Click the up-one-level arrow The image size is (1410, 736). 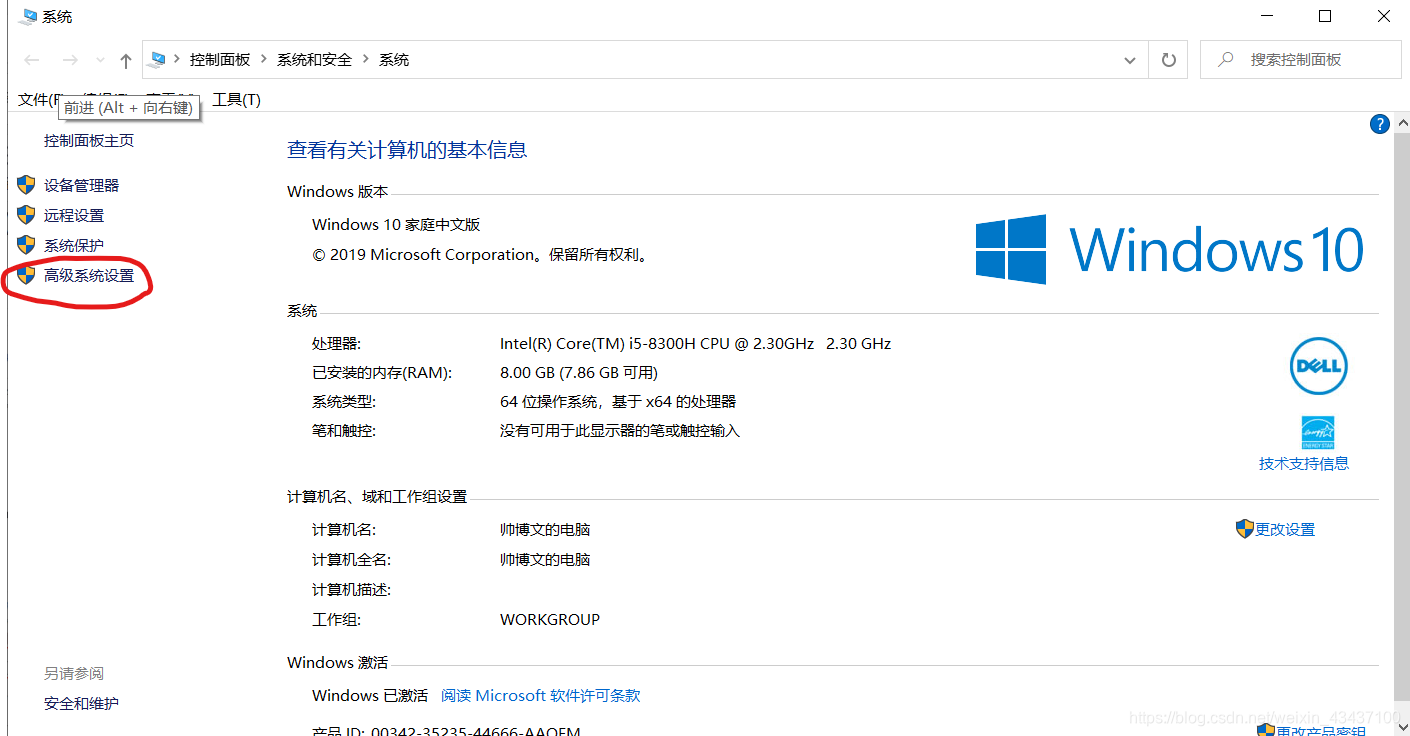click(126, 60)
